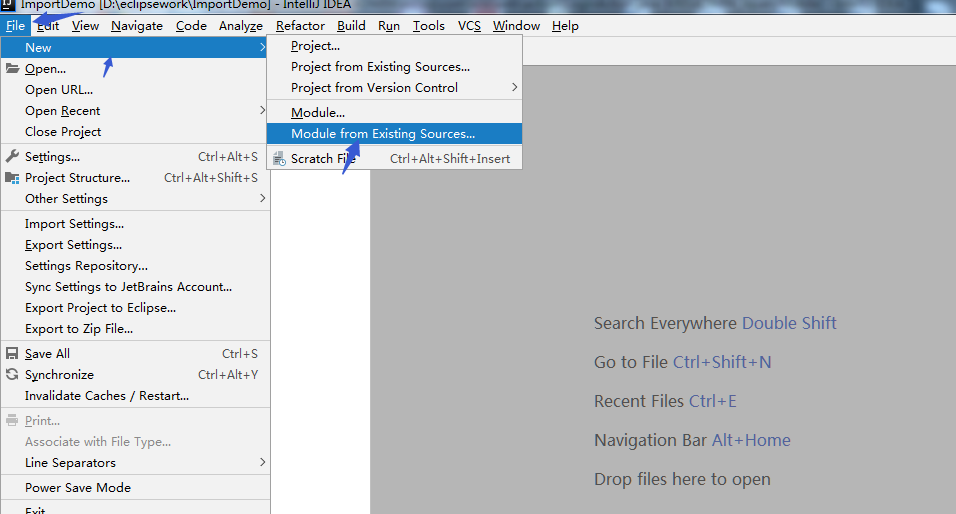The image size is (956, 514).
Task: Click the Synchronize refresh icon
Action: point(12,374)
